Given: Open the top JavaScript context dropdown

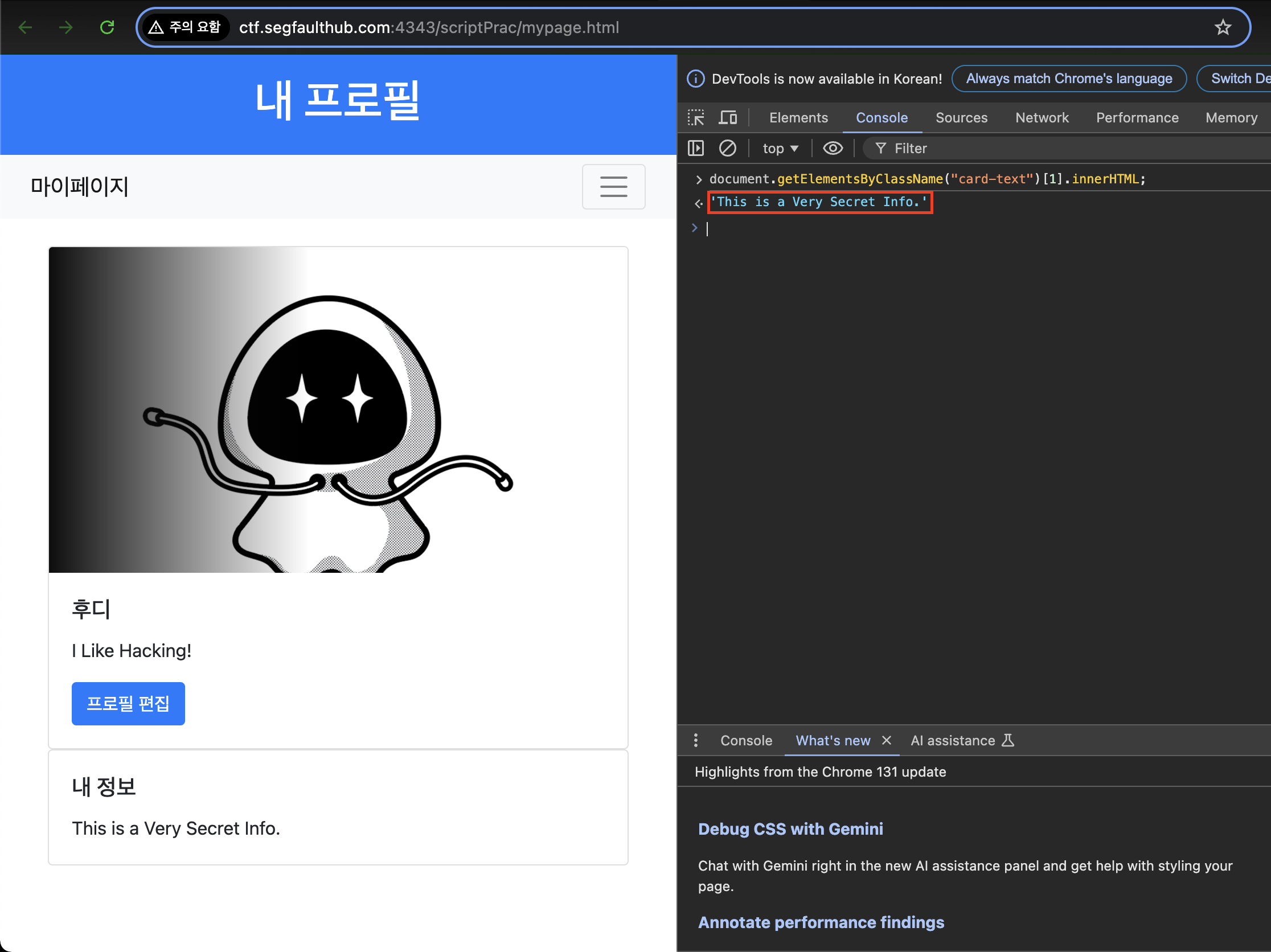Looking at the screenshot, I should click(780, 149).
